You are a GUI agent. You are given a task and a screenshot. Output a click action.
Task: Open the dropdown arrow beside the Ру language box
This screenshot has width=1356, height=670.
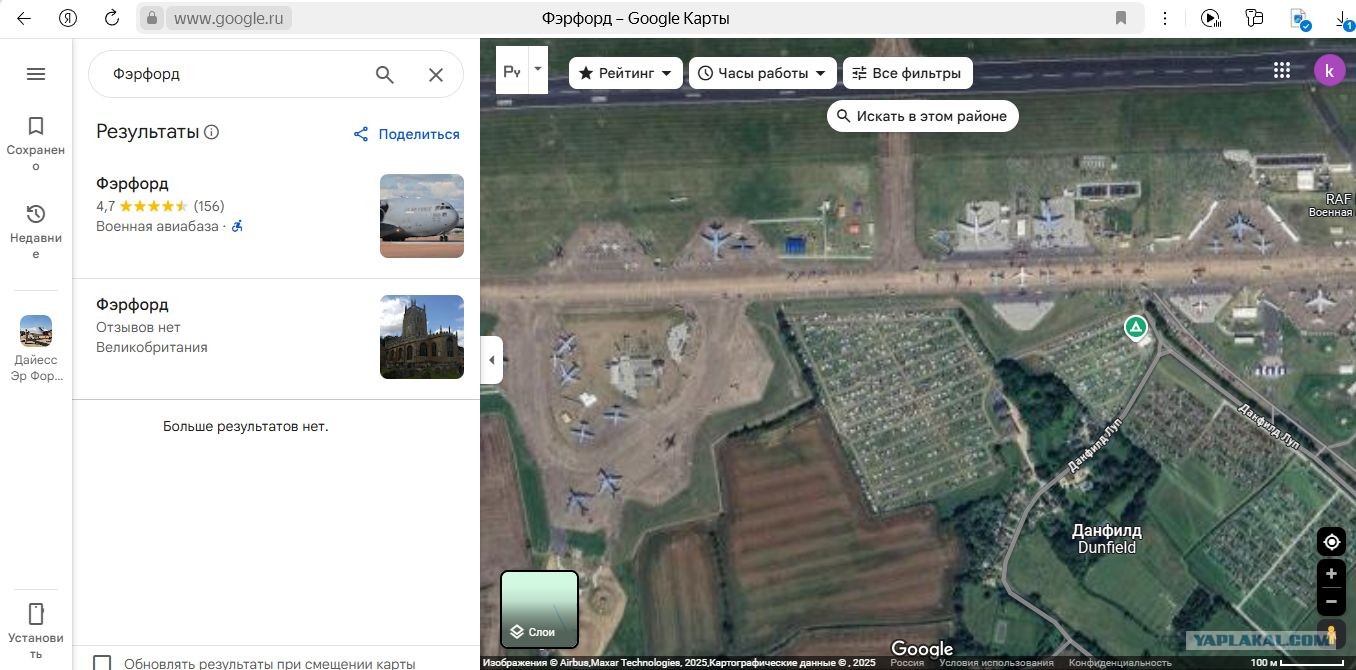coord(538,70)
